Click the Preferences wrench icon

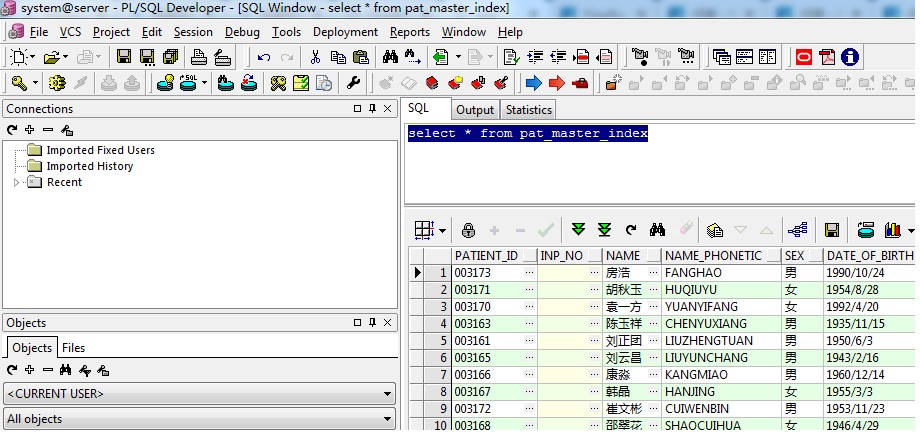pyautogui.click(x=353, y=83)
